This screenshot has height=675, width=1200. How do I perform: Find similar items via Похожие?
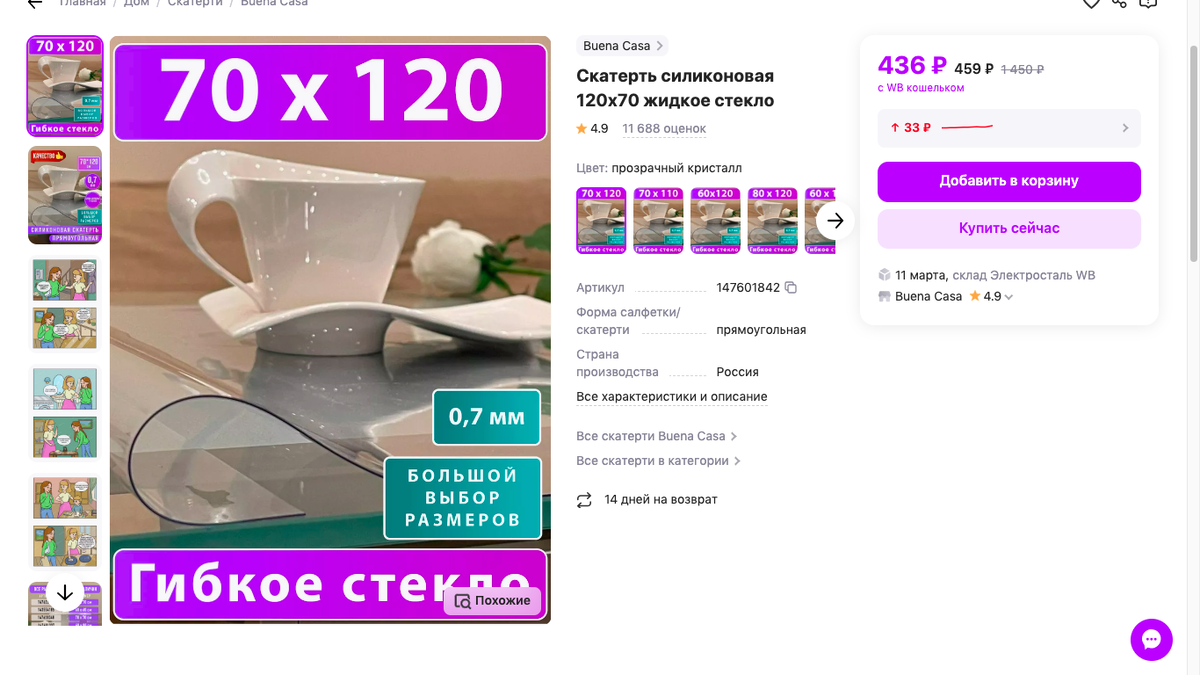[493, 601]
